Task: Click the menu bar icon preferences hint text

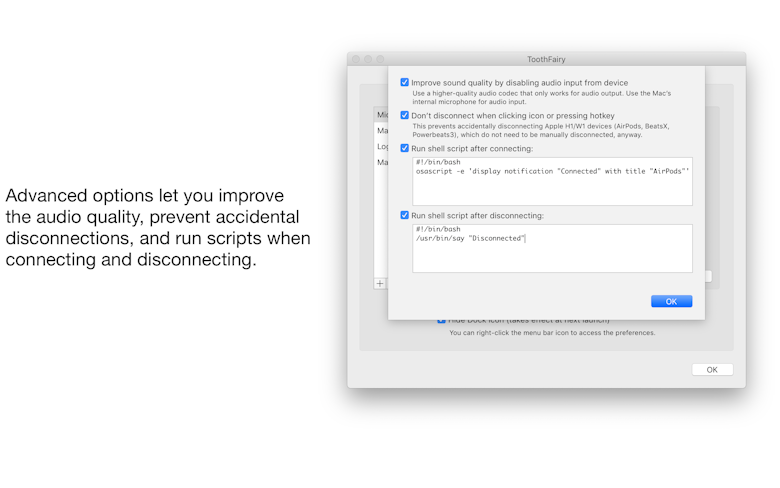Action: tap(552, 333)
